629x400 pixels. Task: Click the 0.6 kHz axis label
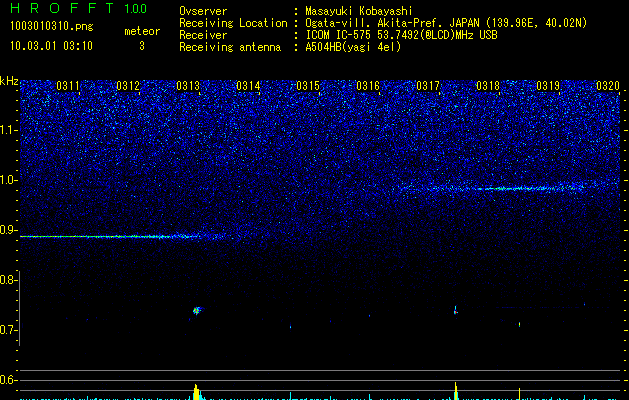pos(9,380)
